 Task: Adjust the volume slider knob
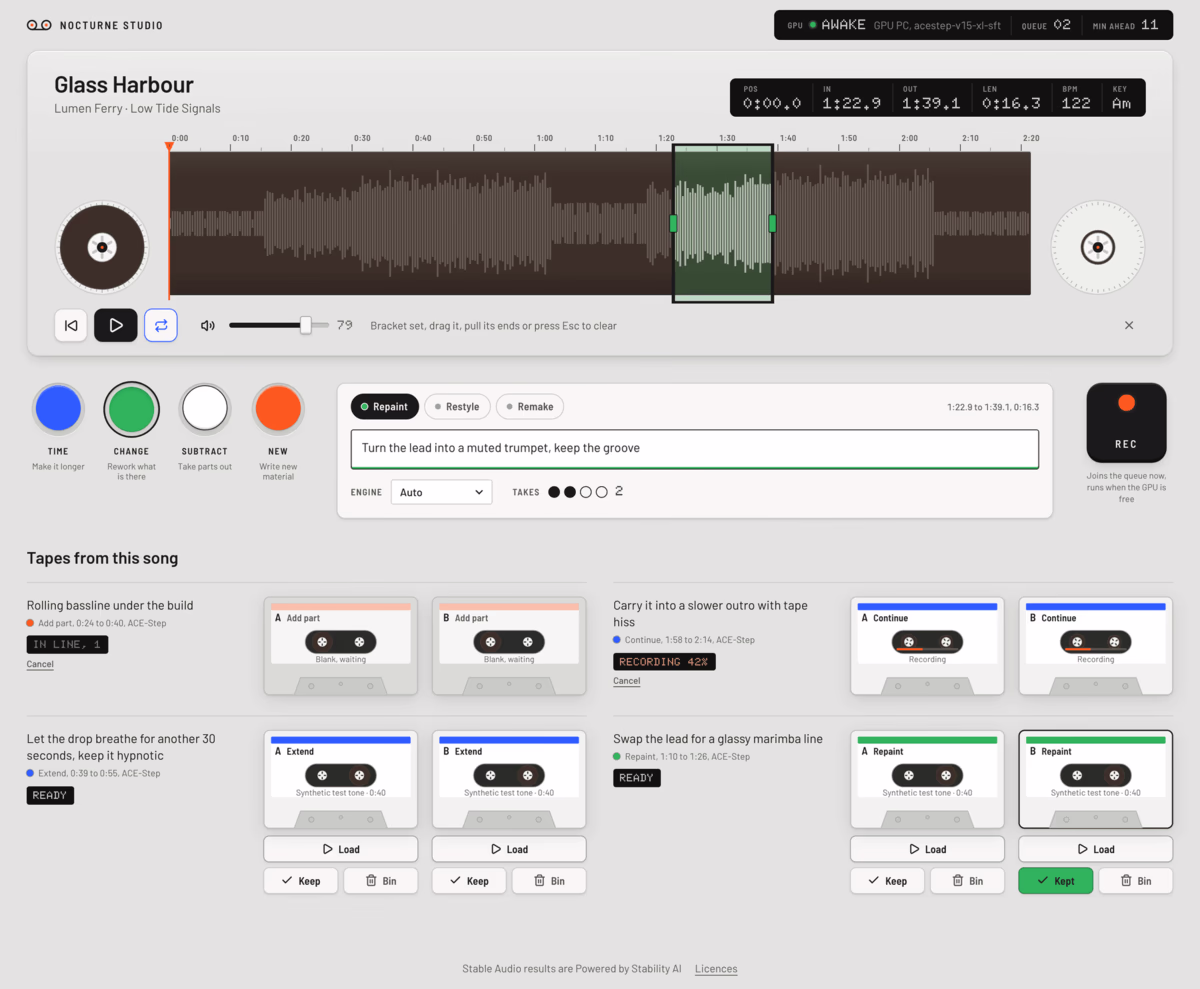click(306, 325)
